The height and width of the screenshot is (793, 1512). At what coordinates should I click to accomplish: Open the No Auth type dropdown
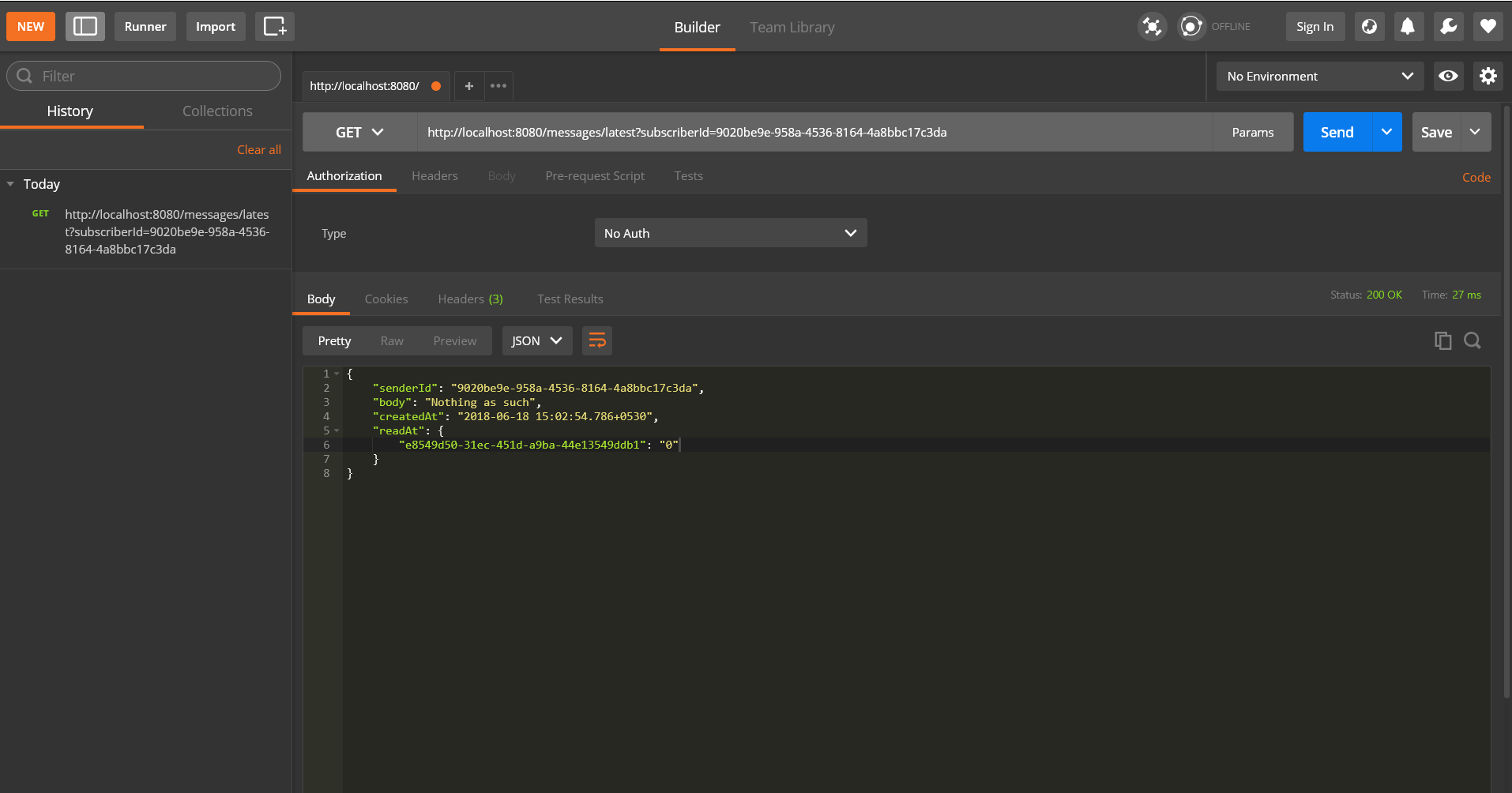[731, 233]
